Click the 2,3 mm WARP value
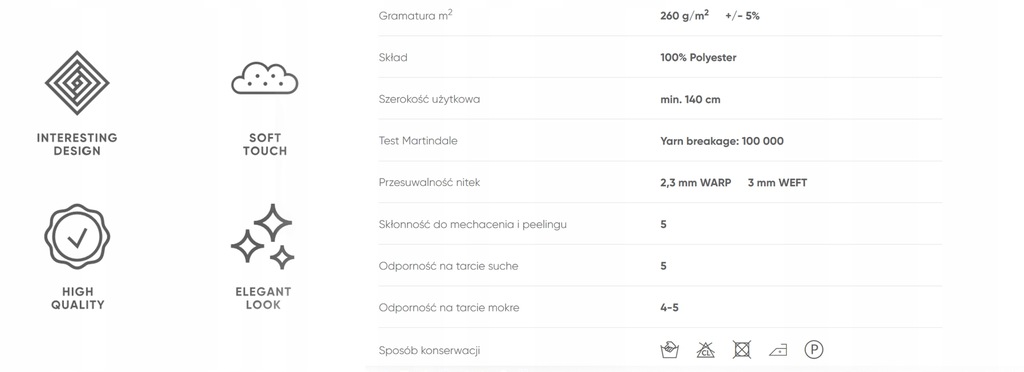This screenshot has height=372, width=1024. [x=696, y=183]
